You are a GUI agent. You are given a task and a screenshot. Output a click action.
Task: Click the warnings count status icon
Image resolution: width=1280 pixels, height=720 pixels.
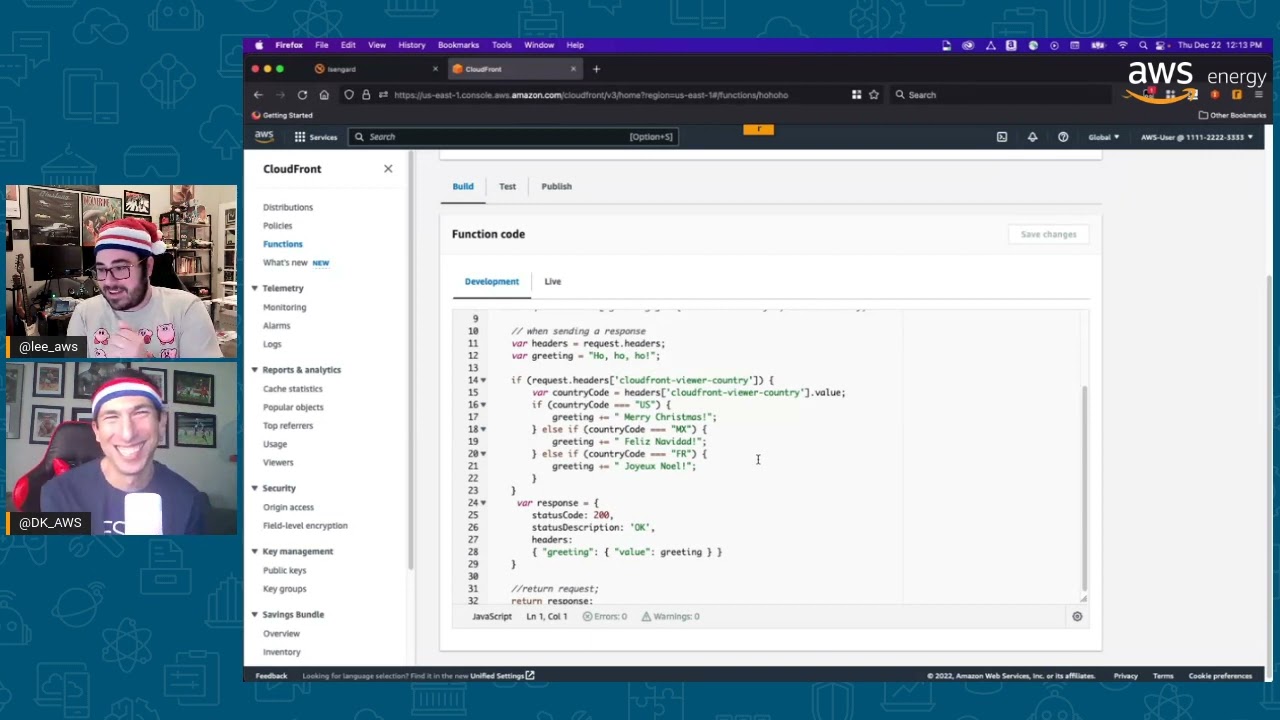pos(646,616)
